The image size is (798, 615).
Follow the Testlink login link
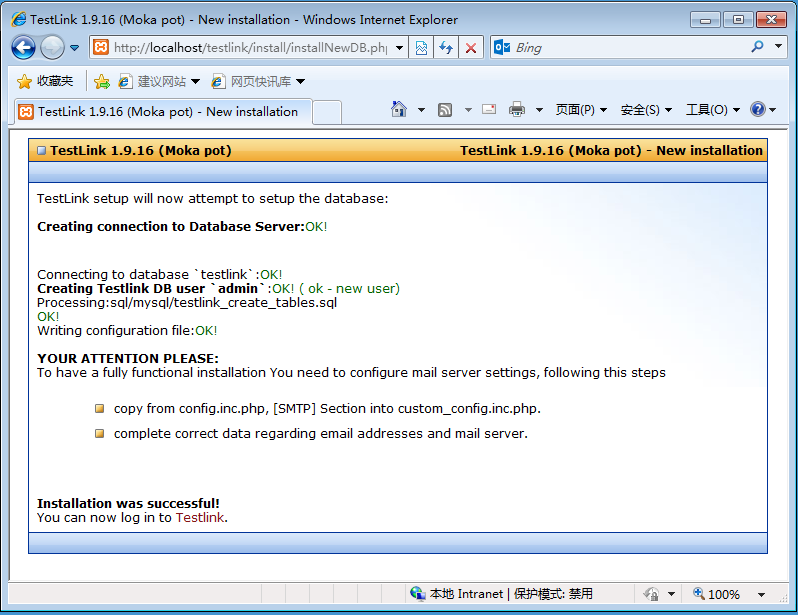(200, 517)
